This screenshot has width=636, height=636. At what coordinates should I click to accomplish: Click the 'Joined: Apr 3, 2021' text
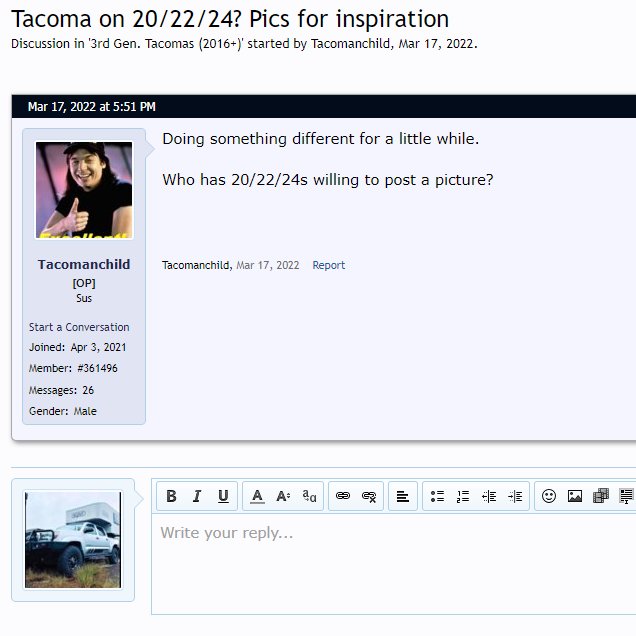tap(77, 347)
